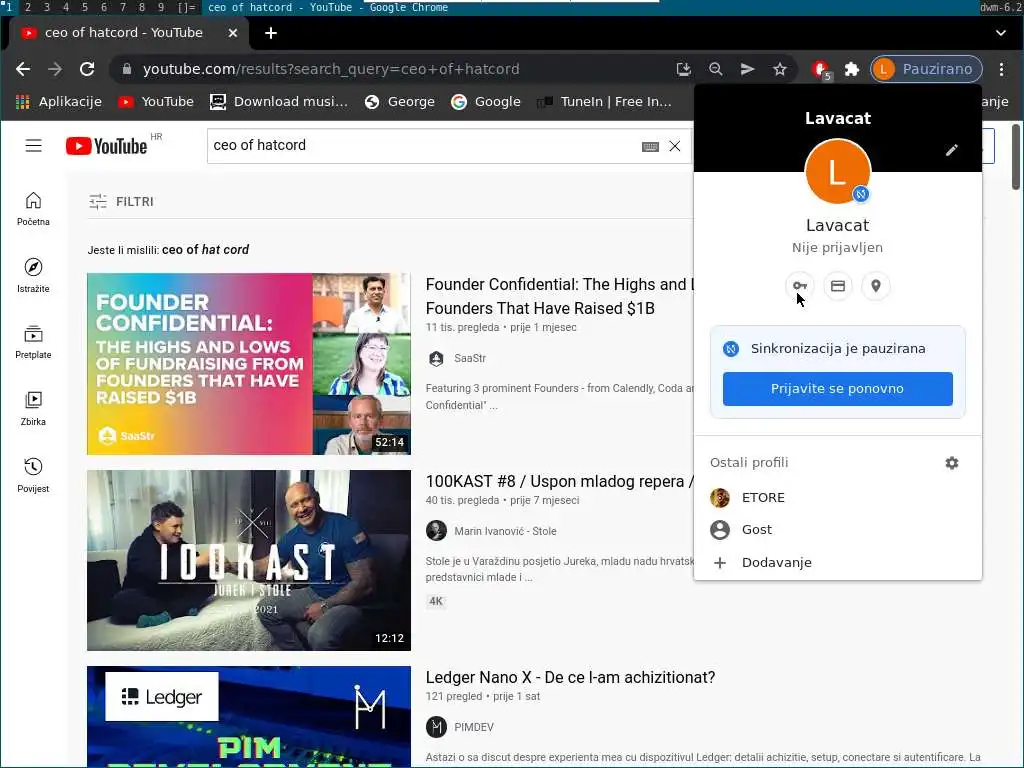Viewport: 1024px width, 768px height.
Task: Edit Lavacat profile with pencil icon
Action: click(x=952, y=150)
